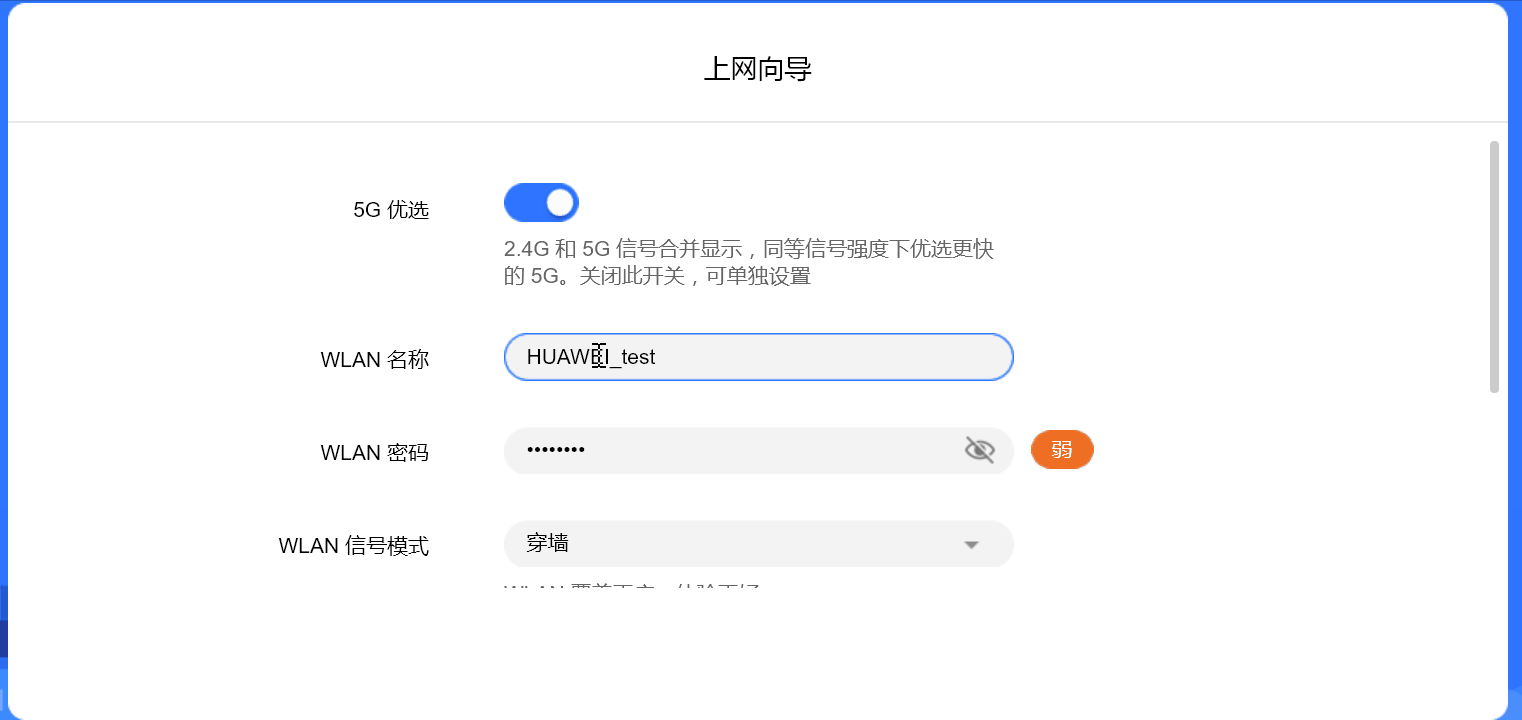This screenshot has width=1522, height=720.
Task: Click the WLAN 信号模式 label
Action: (x=354, y=545)
